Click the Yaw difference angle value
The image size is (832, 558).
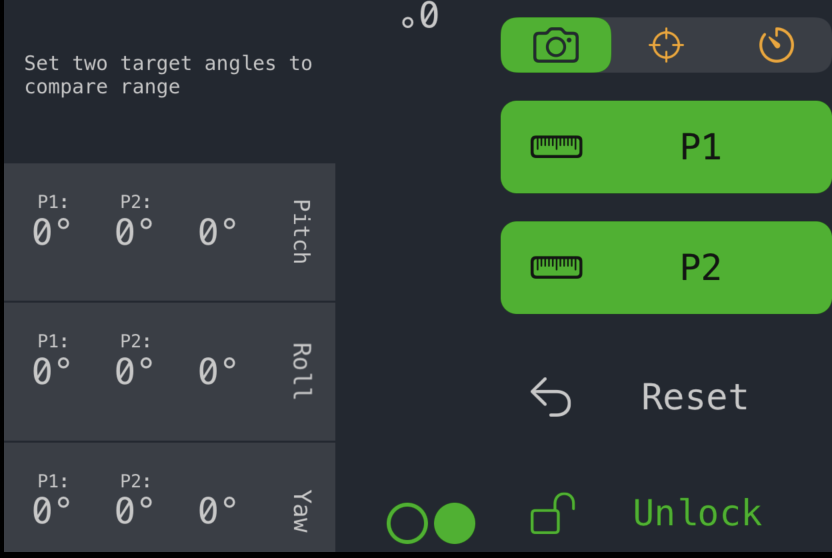coord(217,511)
